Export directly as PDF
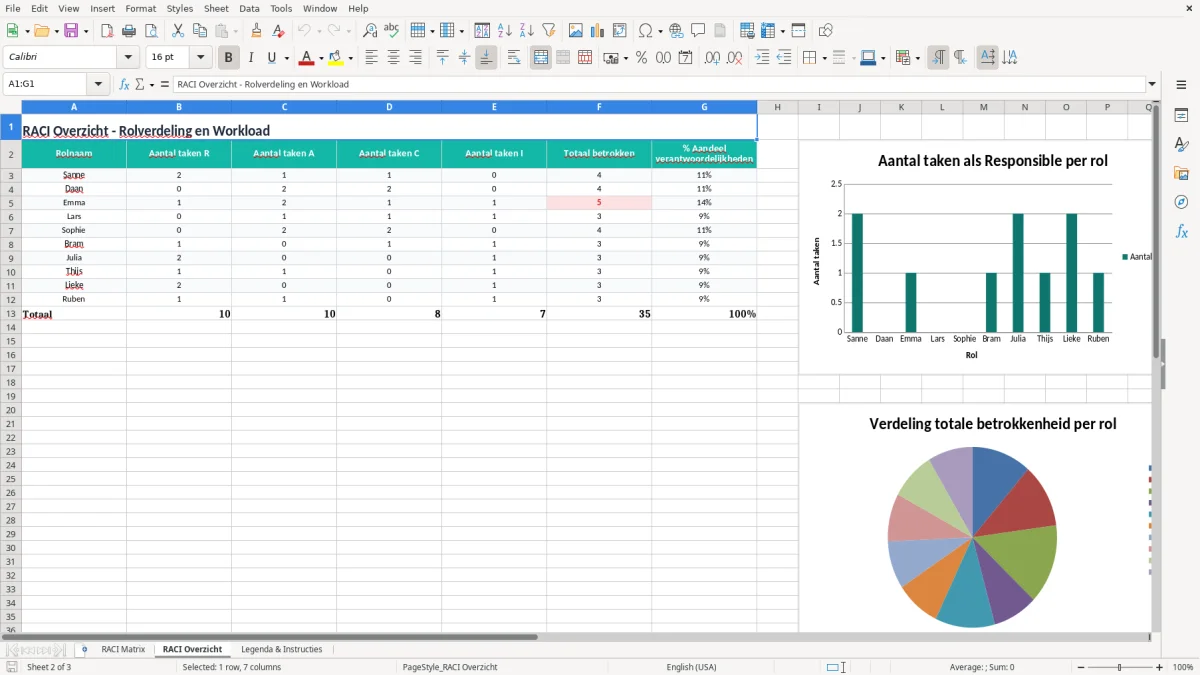This screenshot has width=1200, height=675. click(107, 31)
